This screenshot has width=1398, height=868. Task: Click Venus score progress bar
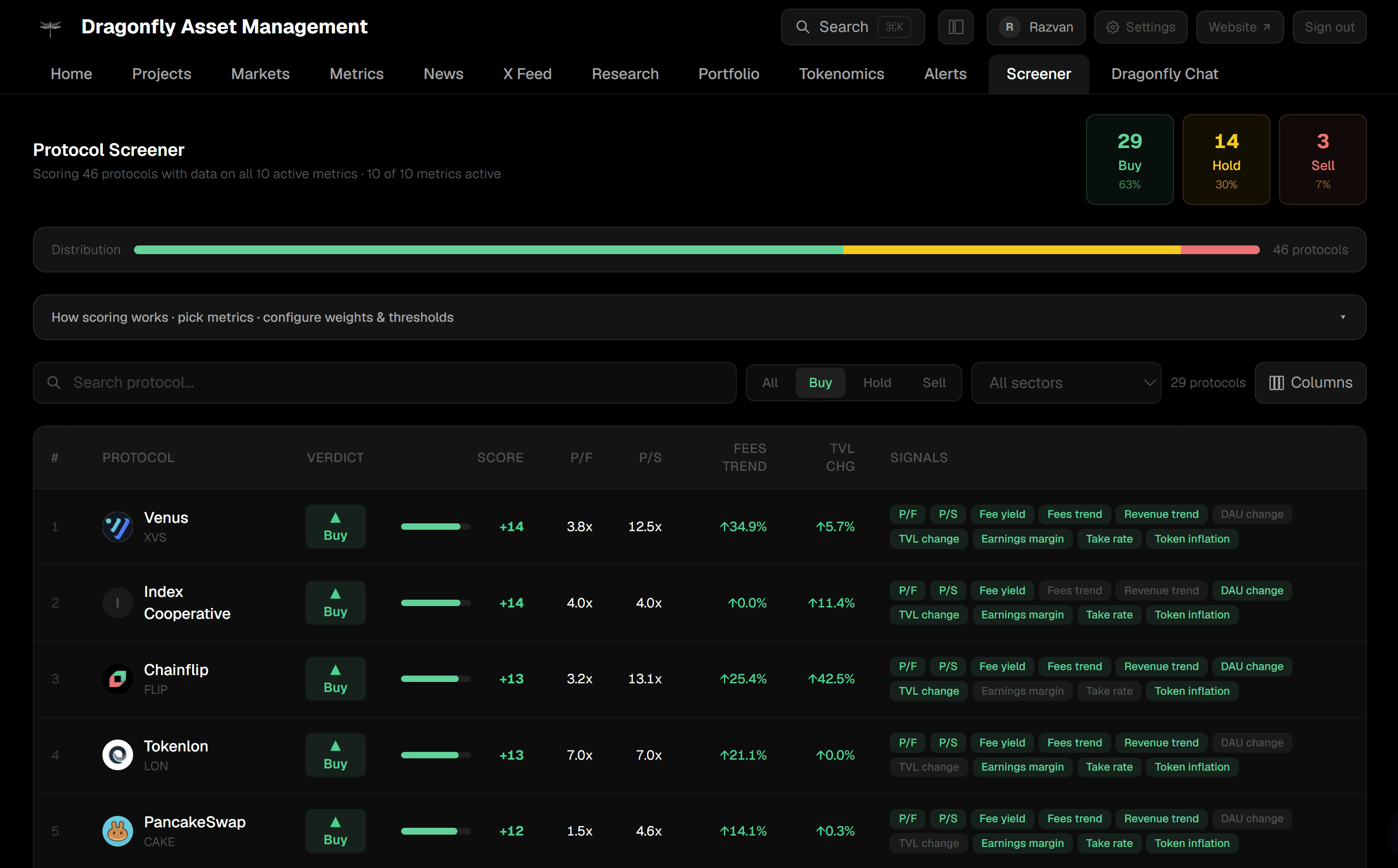point(435,527)
